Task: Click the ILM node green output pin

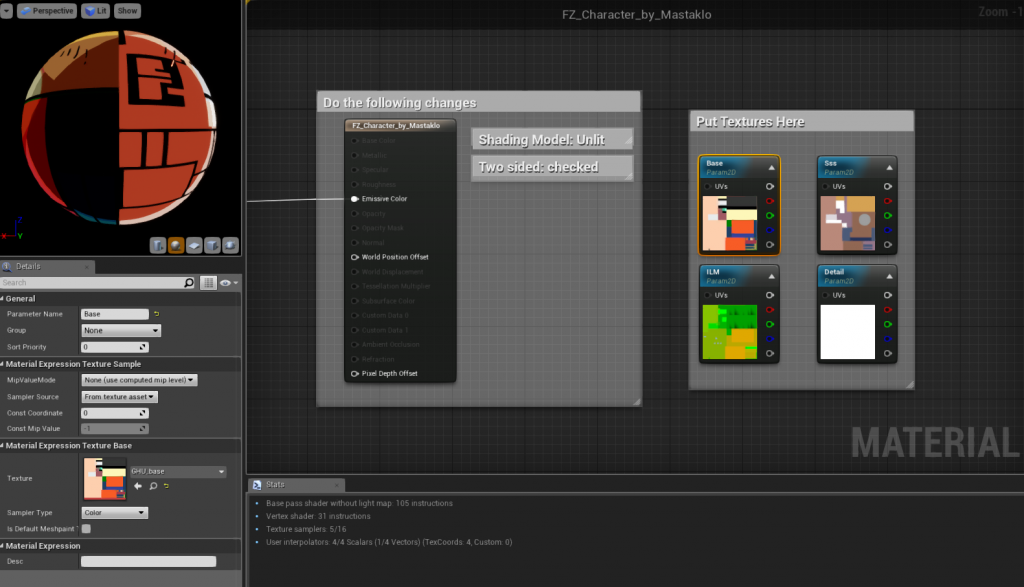Action: coord(770,325)
